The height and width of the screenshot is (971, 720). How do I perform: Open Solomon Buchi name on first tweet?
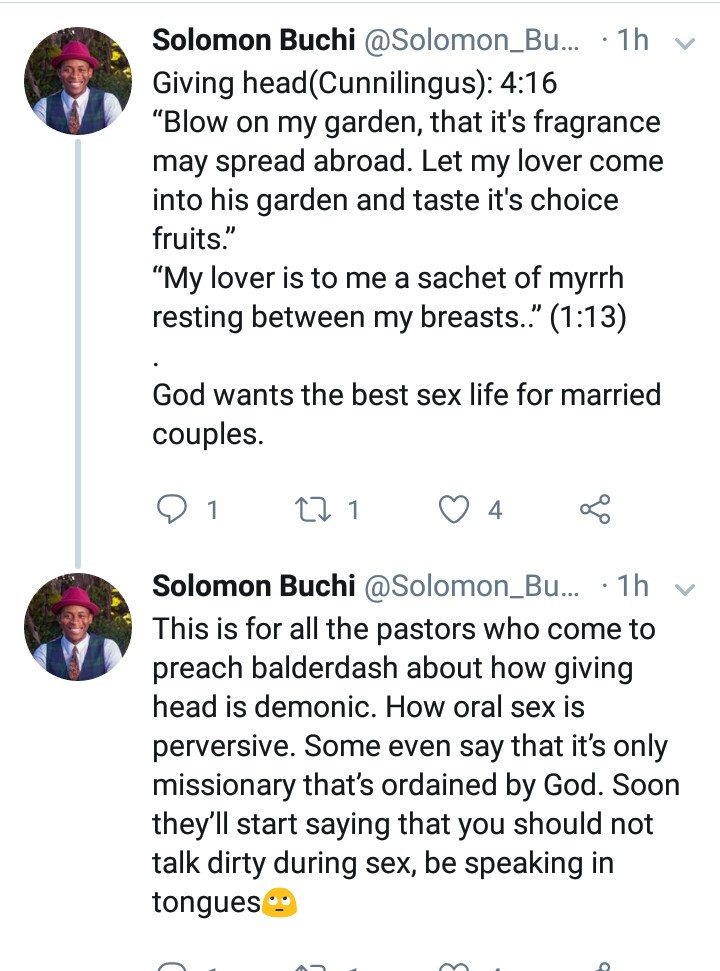pos(252,41)
